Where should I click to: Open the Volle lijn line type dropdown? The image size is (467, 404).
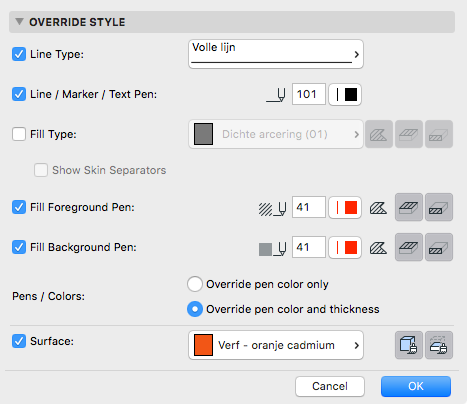(276, 54)
